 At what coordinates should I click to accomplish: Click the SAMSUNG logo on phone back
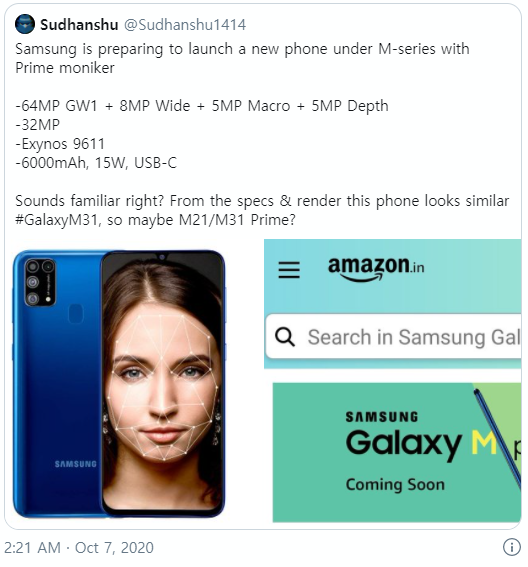click(x=76, y=464)
